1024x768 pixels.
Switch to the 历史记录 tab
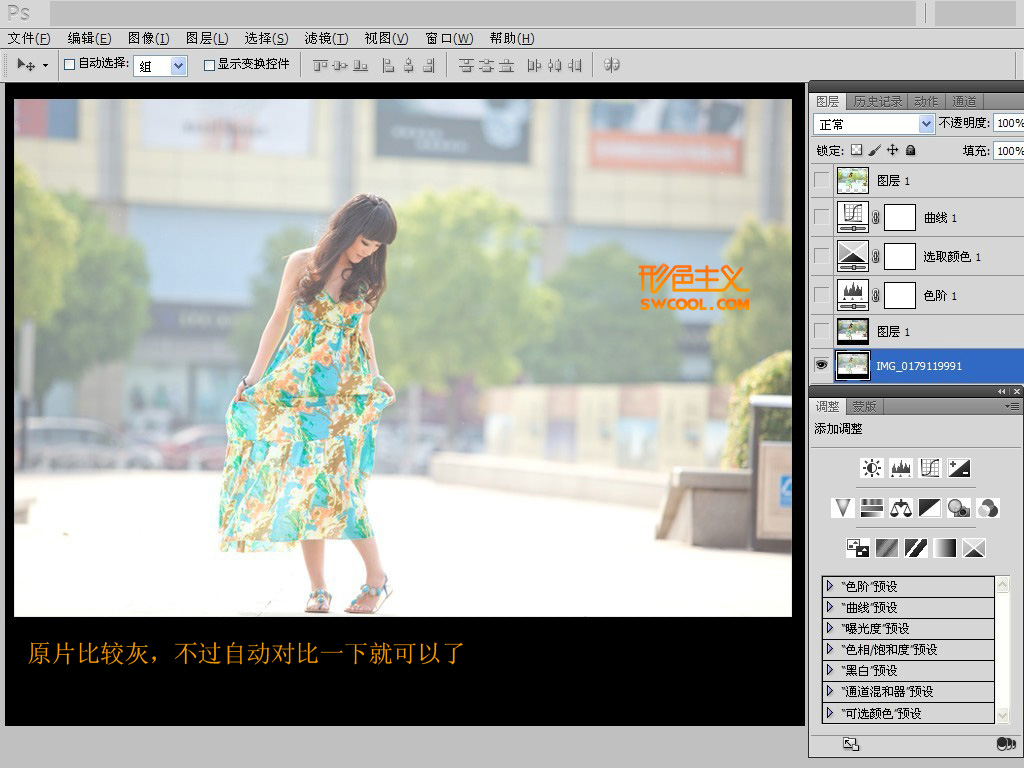(877, 101)
